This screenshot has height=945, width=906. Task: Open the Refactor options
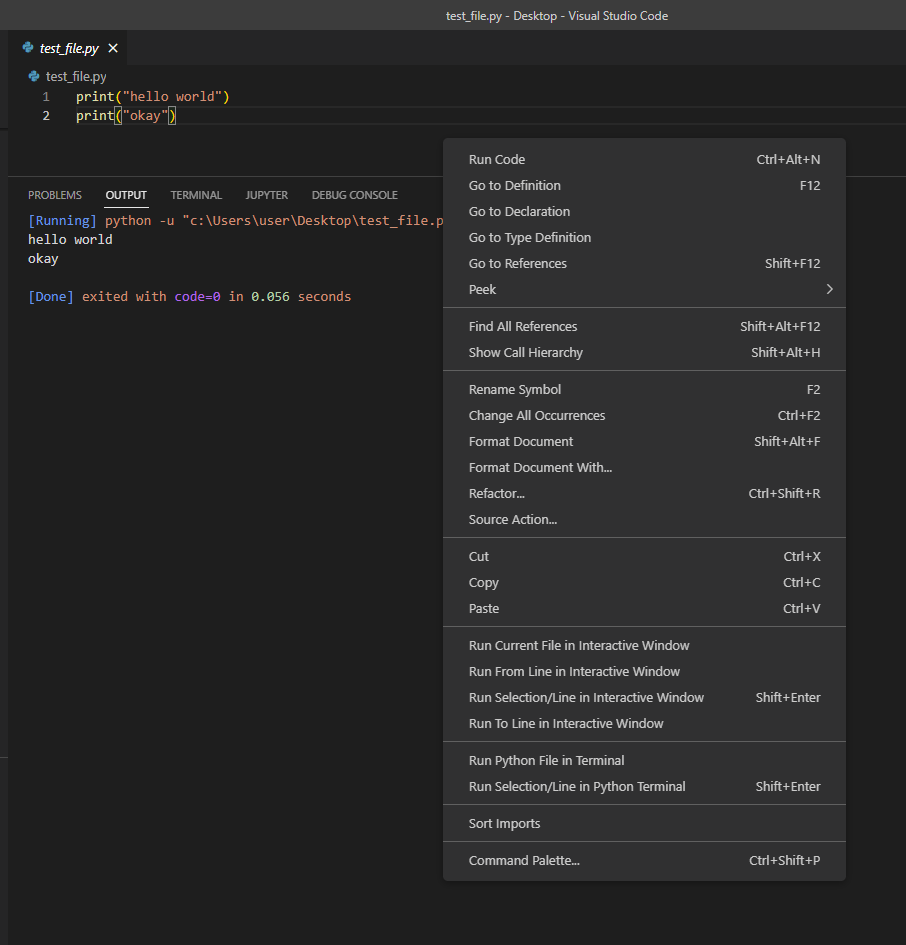tap(496, 493)
